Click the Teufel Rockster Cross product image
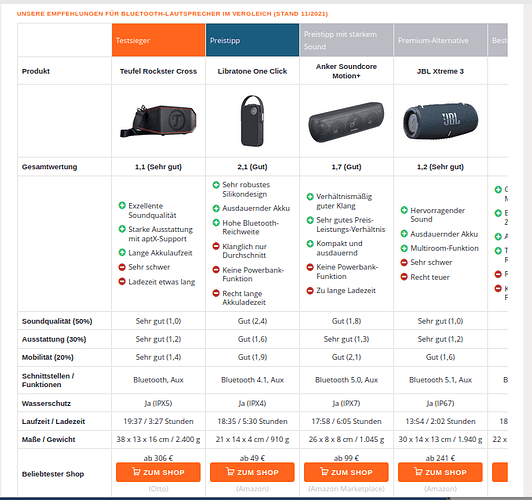 (158, 121)
